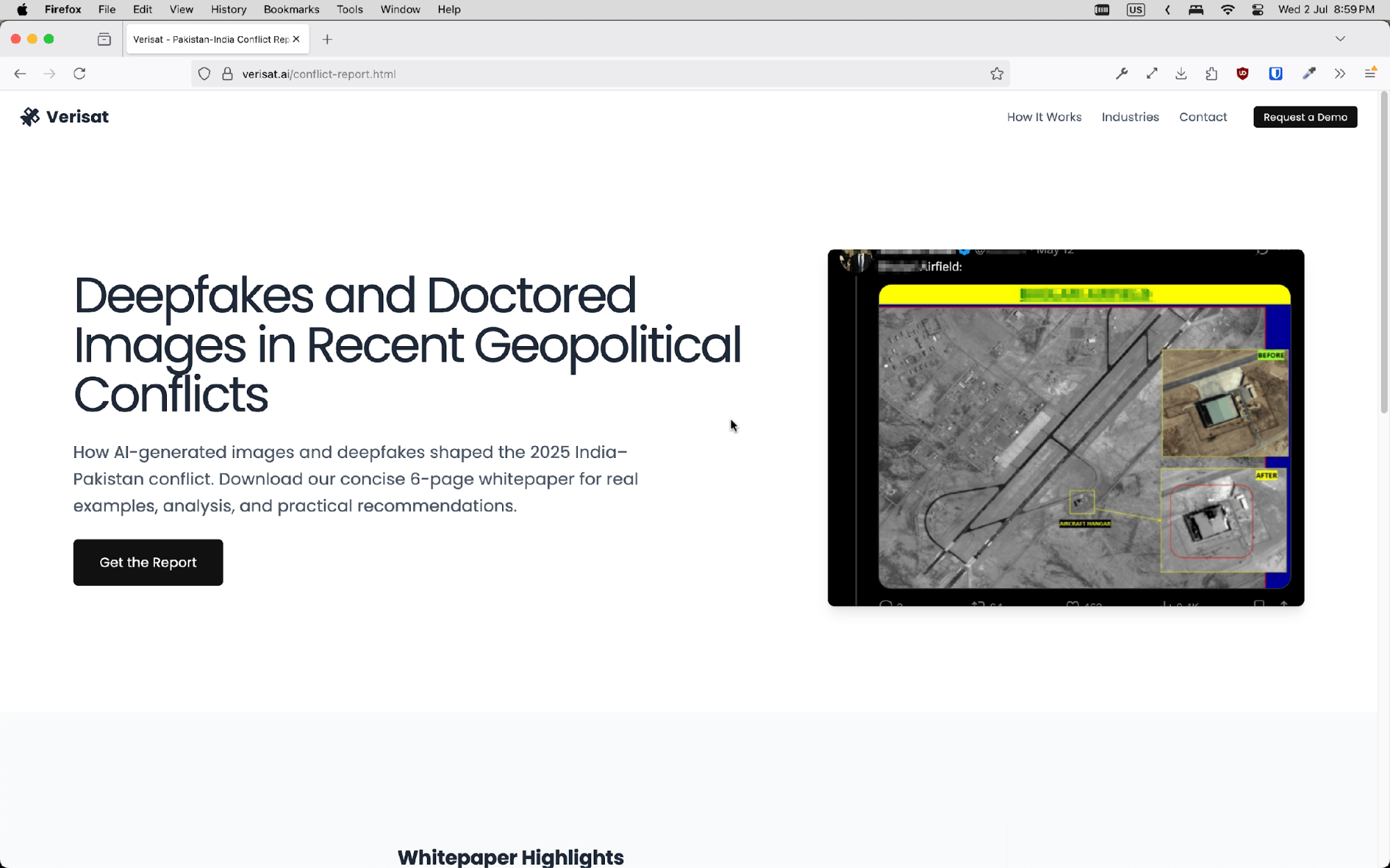The width and height of the screenshot is (1390, 868).
Task: Open the History menu
Action: click(229, 10)
